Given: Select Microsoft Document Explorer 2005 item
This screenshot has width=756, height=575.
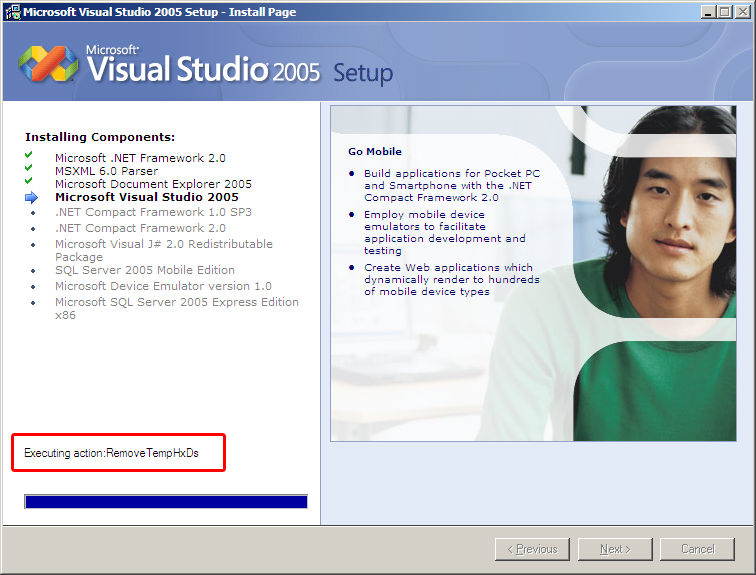Looking at the screenshot, I should click(x=153, y=184).
